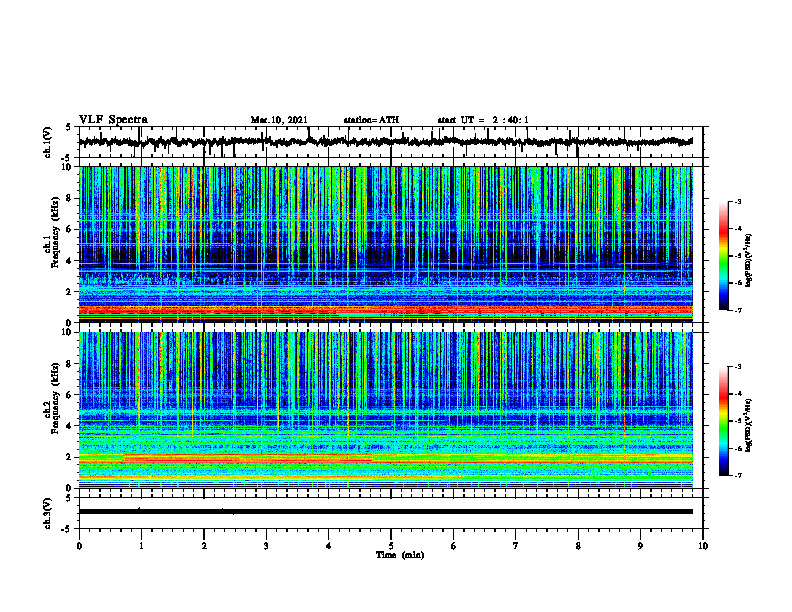
Task: Click the time axis tick labeled 10
Action: pyautogui.click(x=703, y=546)
